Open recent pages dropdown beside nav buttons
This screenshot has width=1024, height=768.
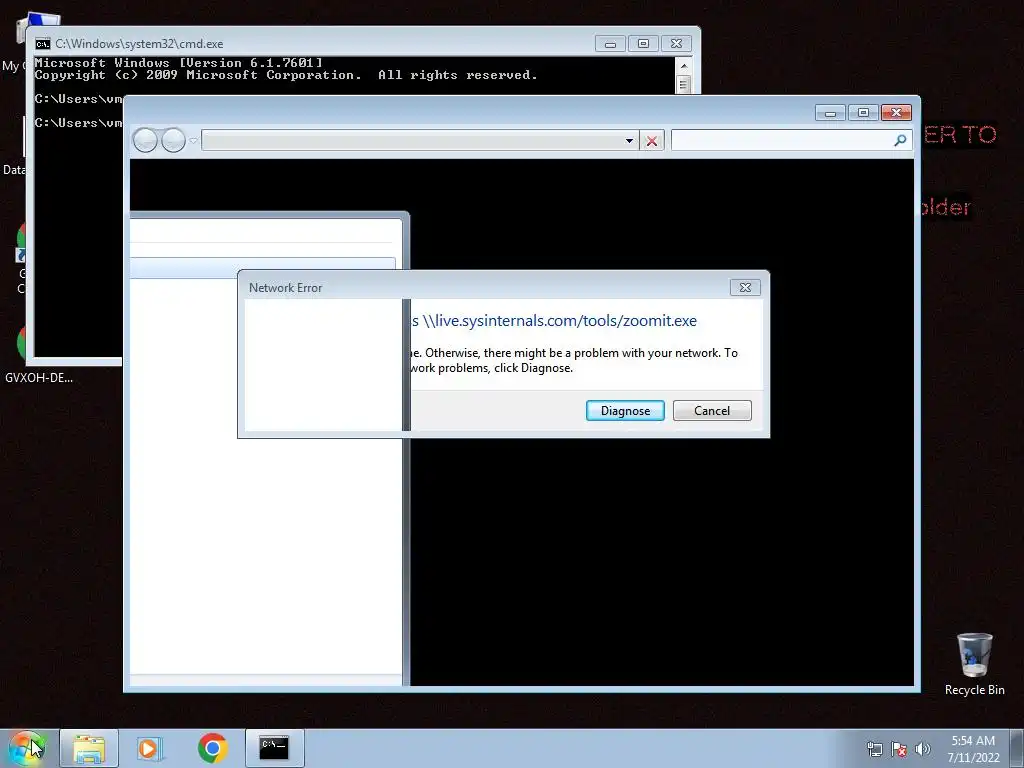(x=193, y=140)
